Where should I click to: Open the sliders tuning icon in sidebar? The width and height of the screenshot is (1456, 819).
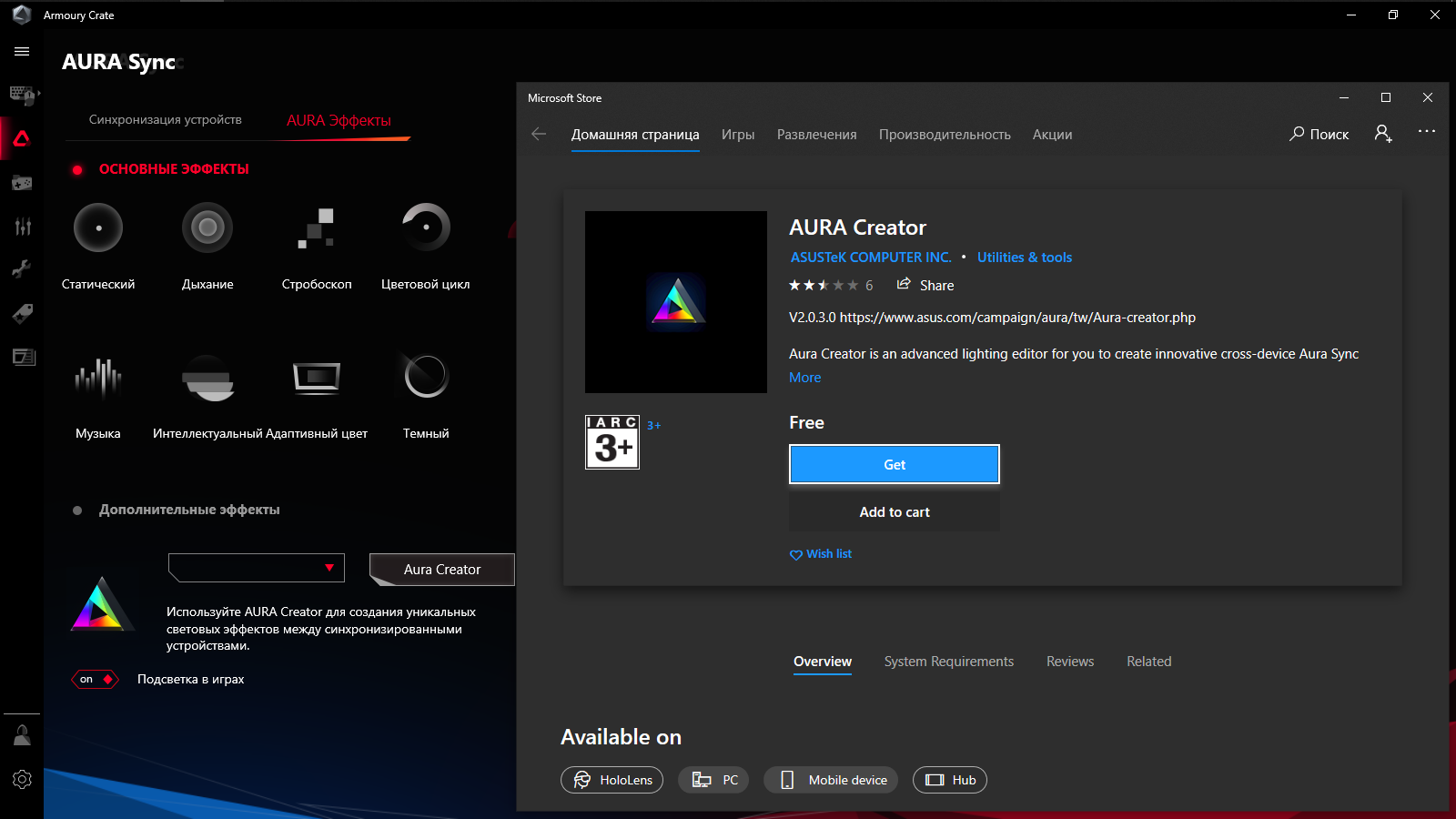coord(22,227)
